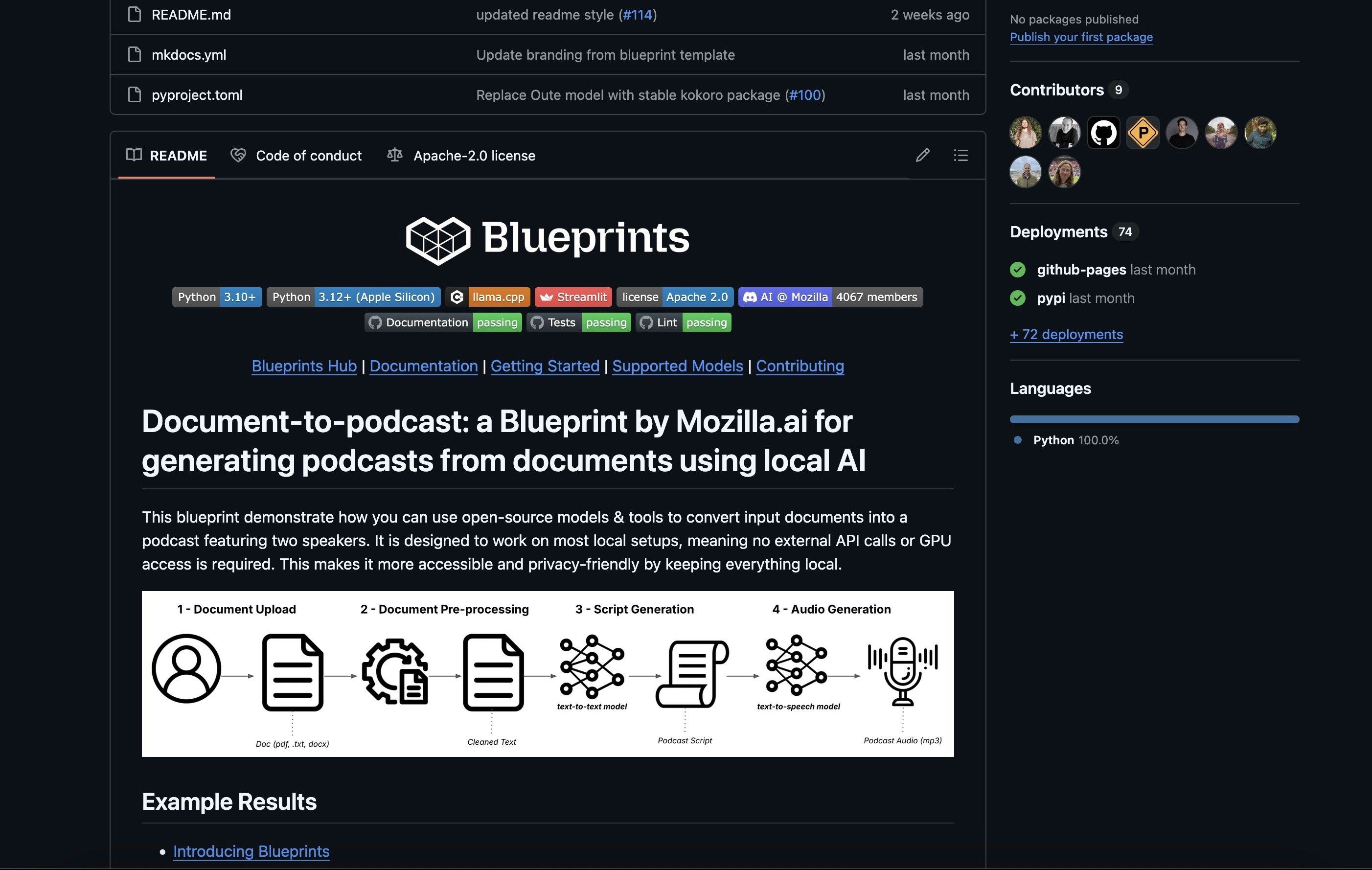Open the github-pages deployment
The height and width of the screenshot is (870, 1372).
point(1081,270)
